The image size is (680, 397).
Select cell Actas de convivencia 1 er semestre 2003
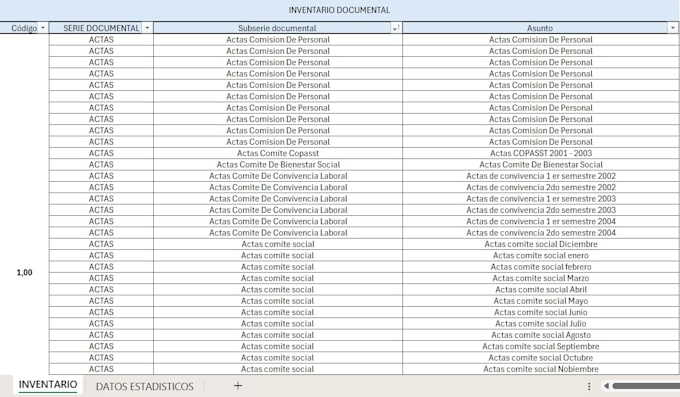pos(541,199)
